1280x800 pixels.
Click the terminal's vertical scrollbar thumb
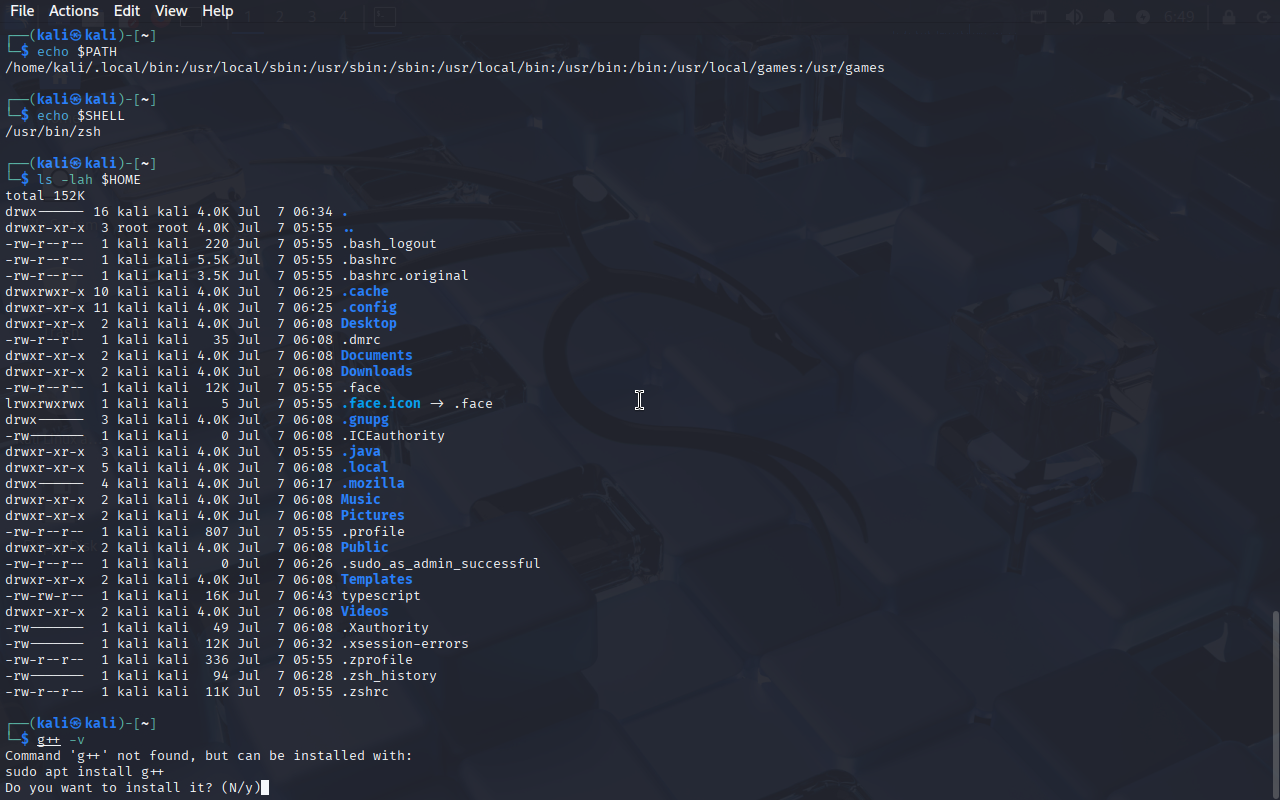tap(1275, 705)
